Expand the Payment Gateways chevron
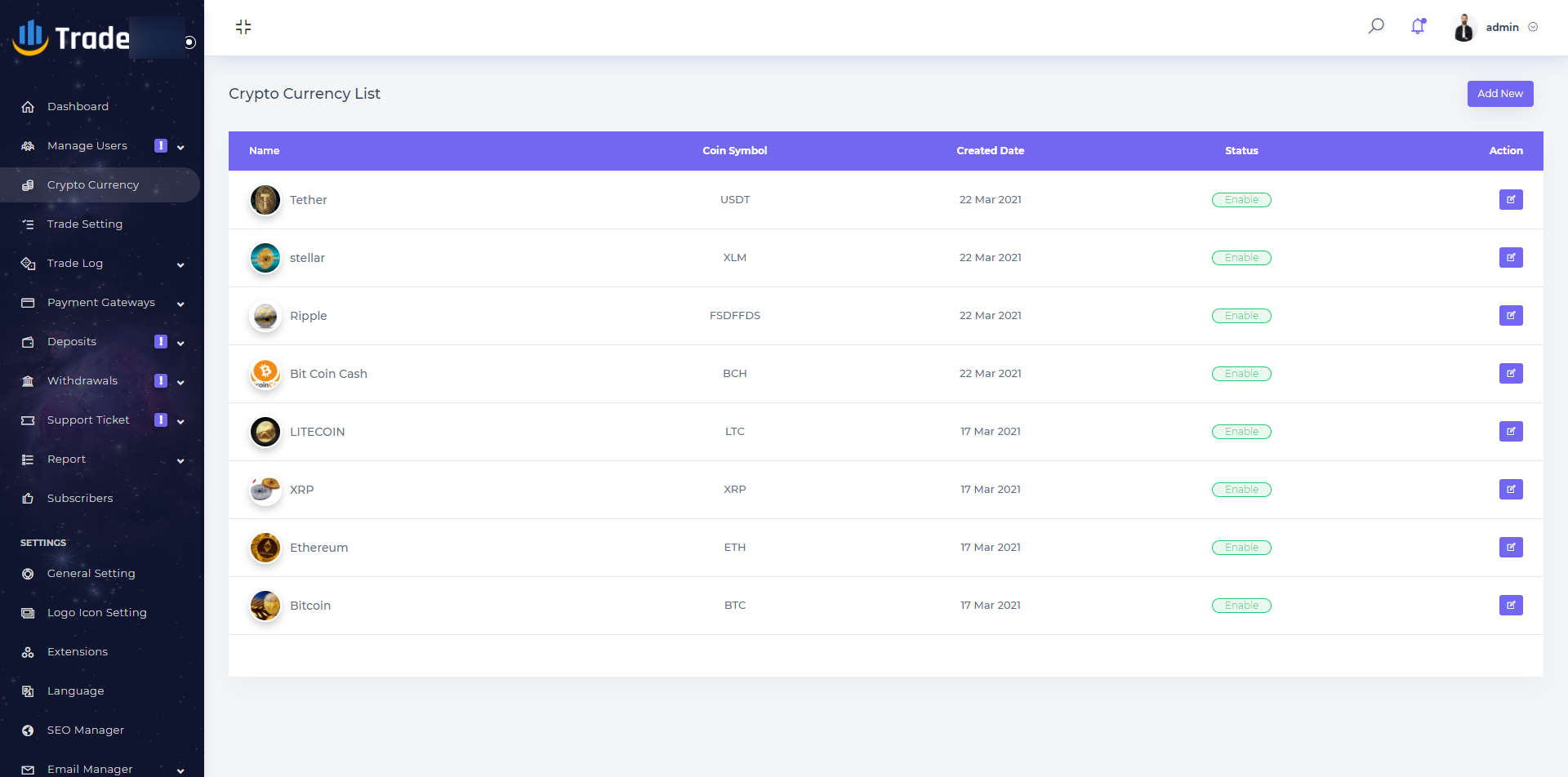The width and height of the screenshot is (1568, 777). (x=180, y=304)
